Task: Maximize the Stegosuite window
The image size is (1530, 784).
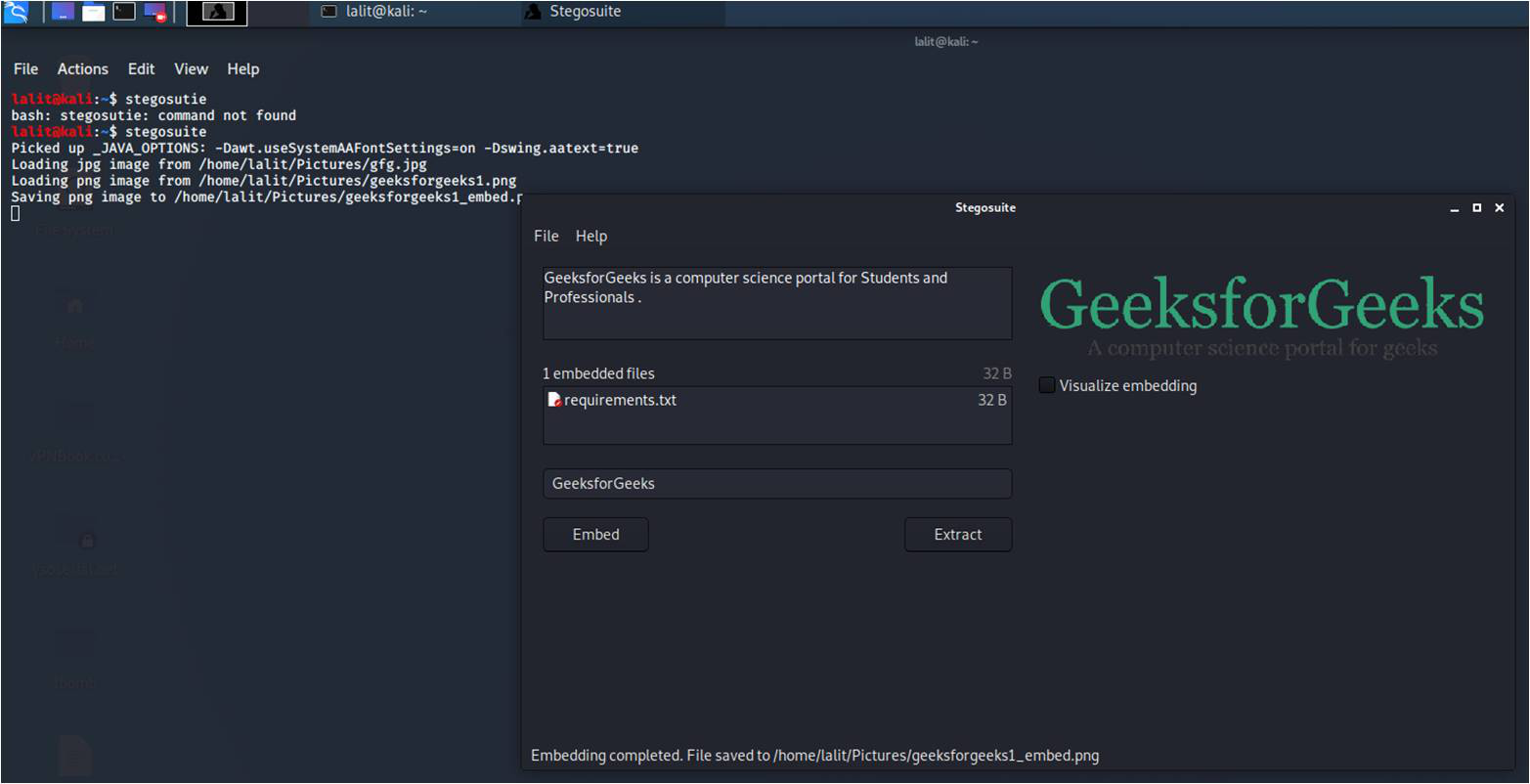Action: [x=1477, y=207]
